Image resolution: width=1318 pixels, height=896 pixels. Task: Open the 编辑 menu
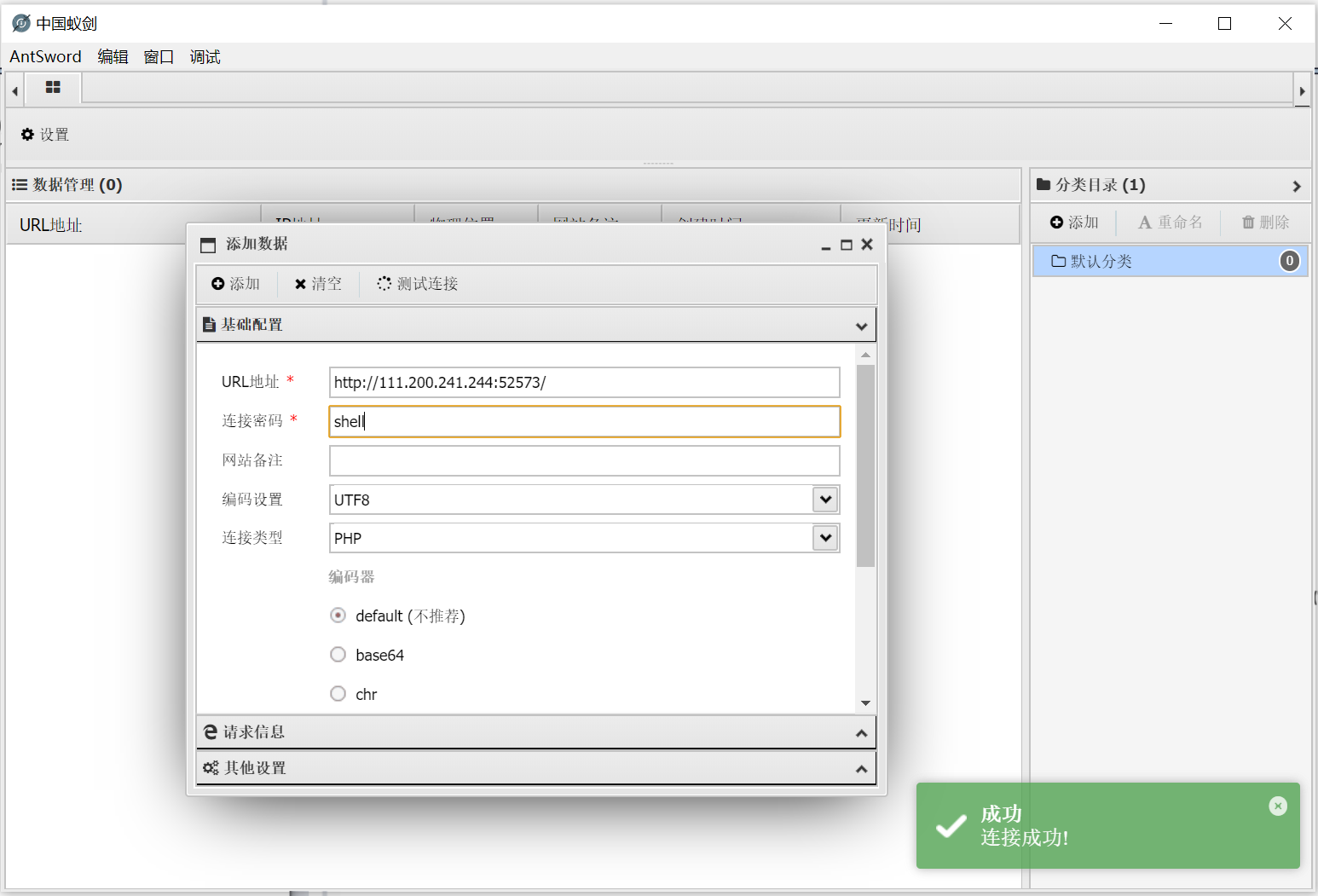(x=113, y=56)
